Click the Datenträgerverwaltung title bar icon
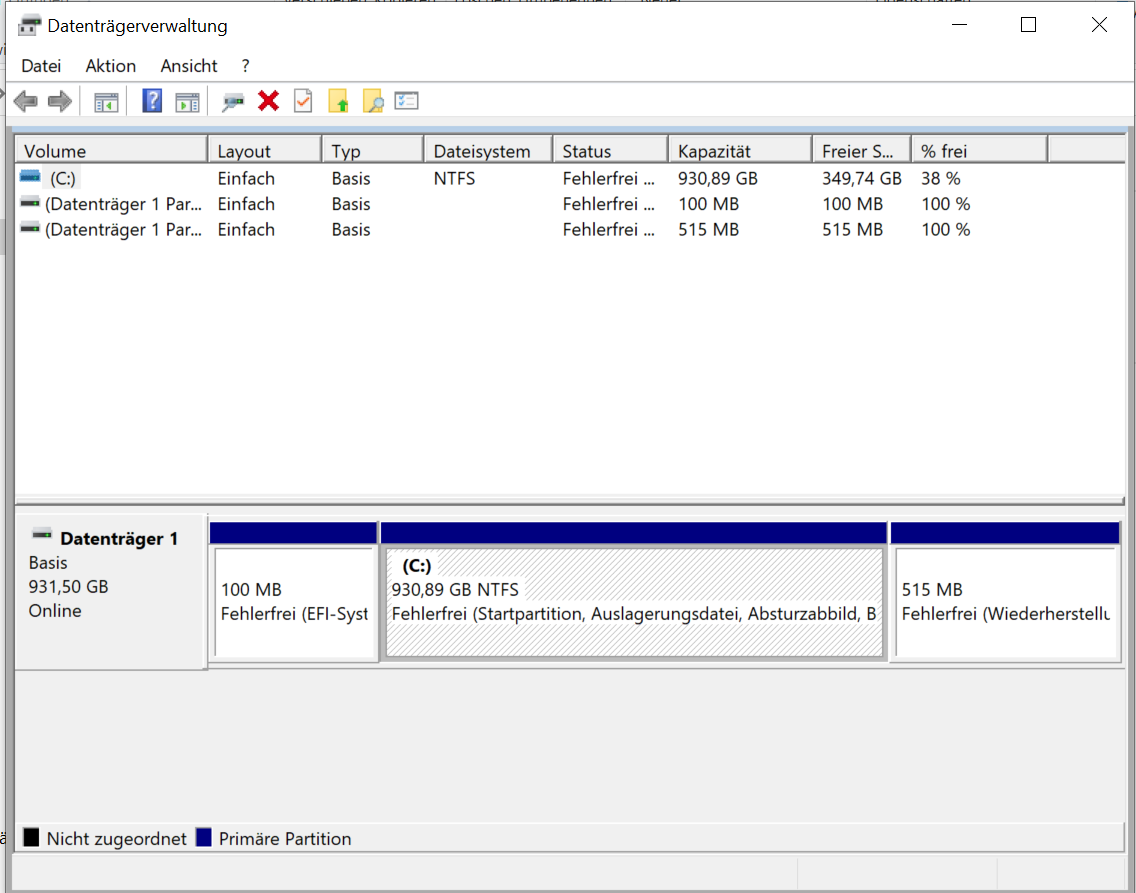 [30, 25]
